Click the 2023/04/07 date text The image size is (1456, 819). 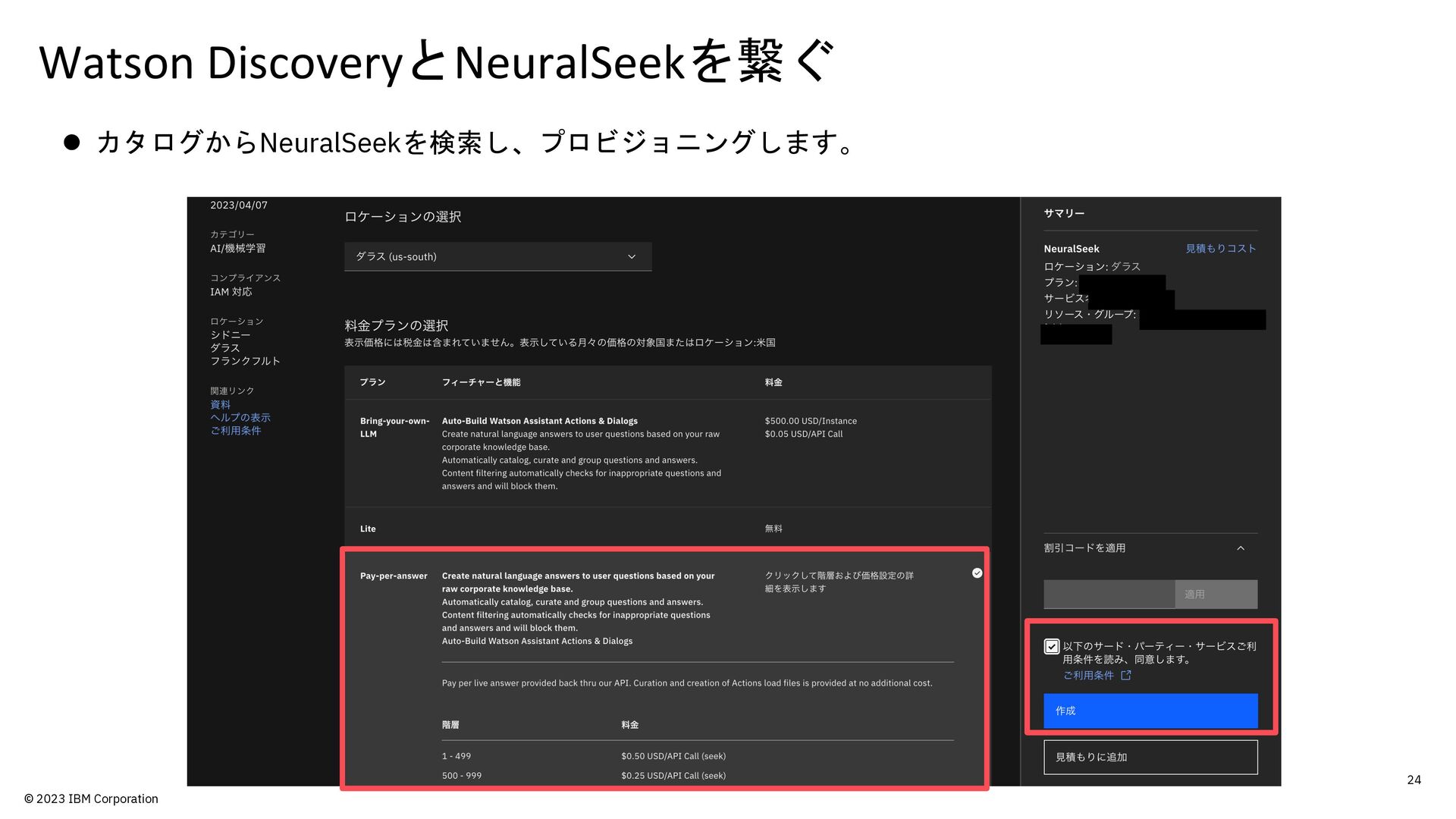click(x=239, y=205)
